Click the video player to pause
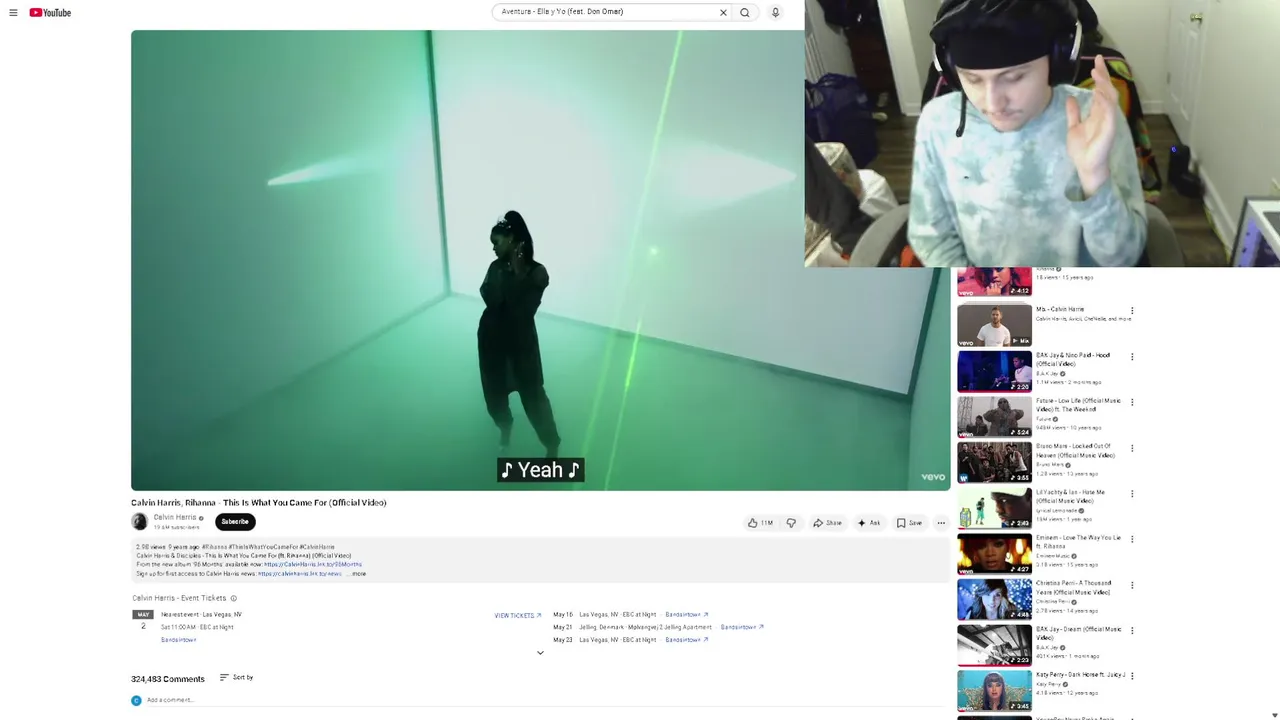The image size is (1280, 720). (540, 260)
